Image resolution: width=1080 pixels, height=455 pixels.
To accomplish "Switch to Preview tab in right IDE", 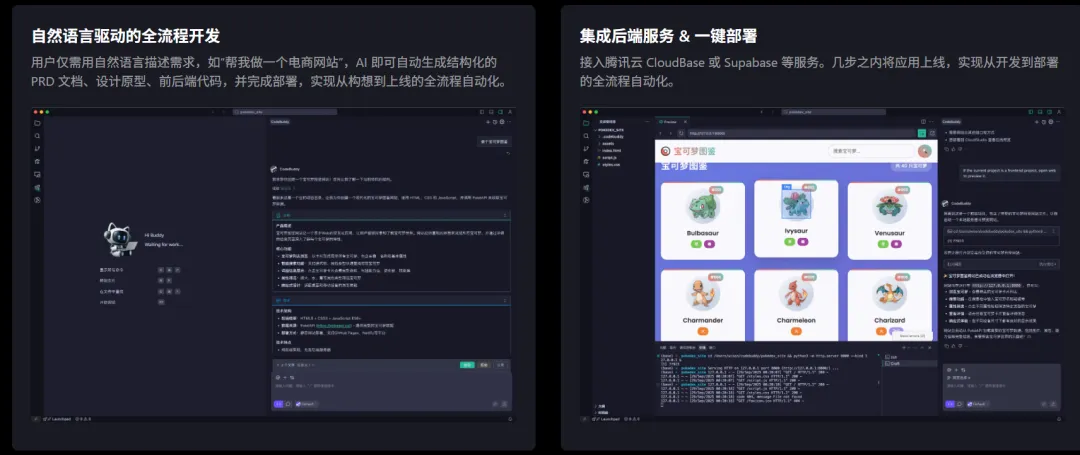I will point(670,122).
